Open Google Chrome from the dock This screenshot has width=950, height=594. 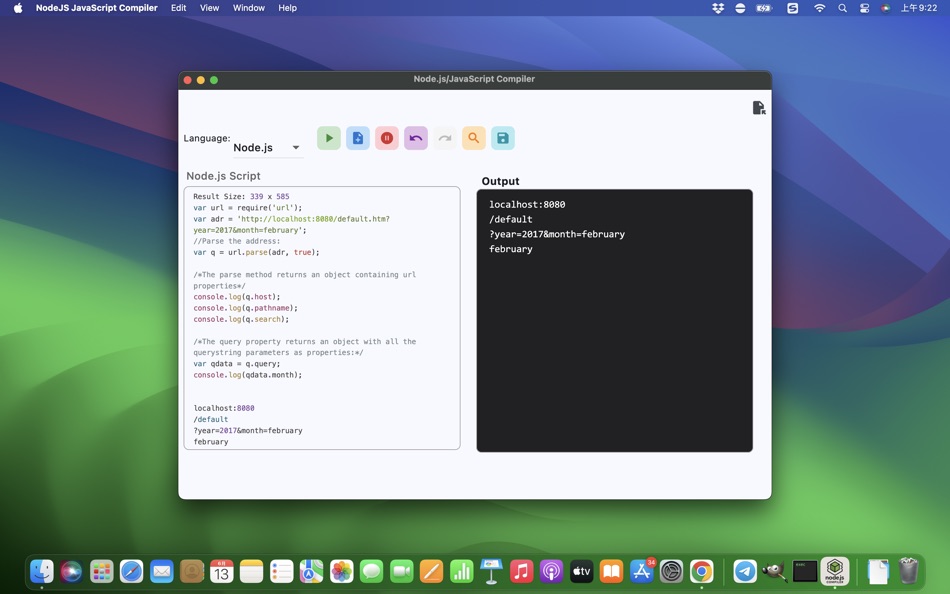(702, 571)
